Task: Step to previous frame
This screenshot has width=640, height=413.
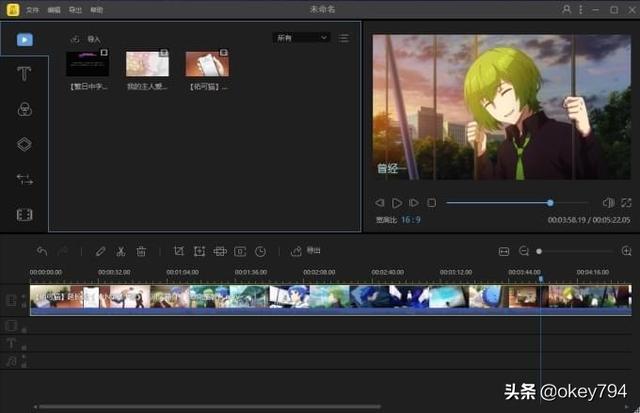Action: pos(380,203)
